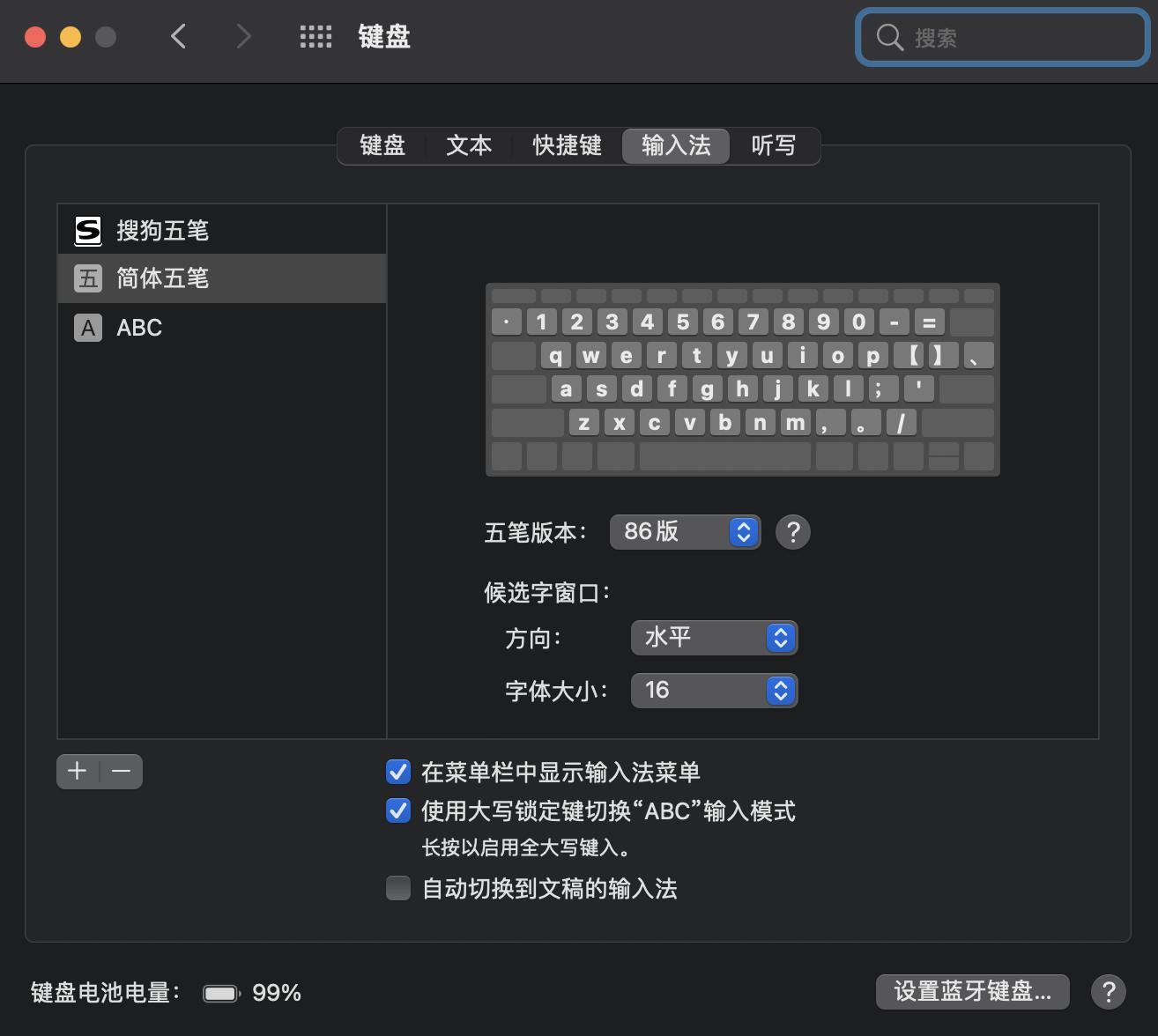The height and width of the screenshot is (1036, 1158).
Task: Click the back navigation arrow
Action: point(178,36)
